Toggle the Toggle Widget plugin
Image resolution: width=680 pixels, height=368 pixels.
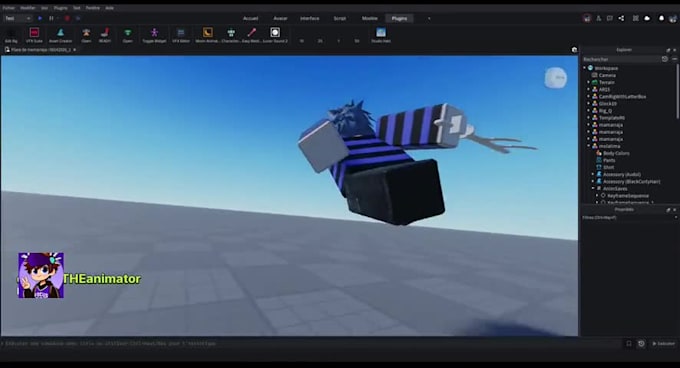(x=154, y=35)
